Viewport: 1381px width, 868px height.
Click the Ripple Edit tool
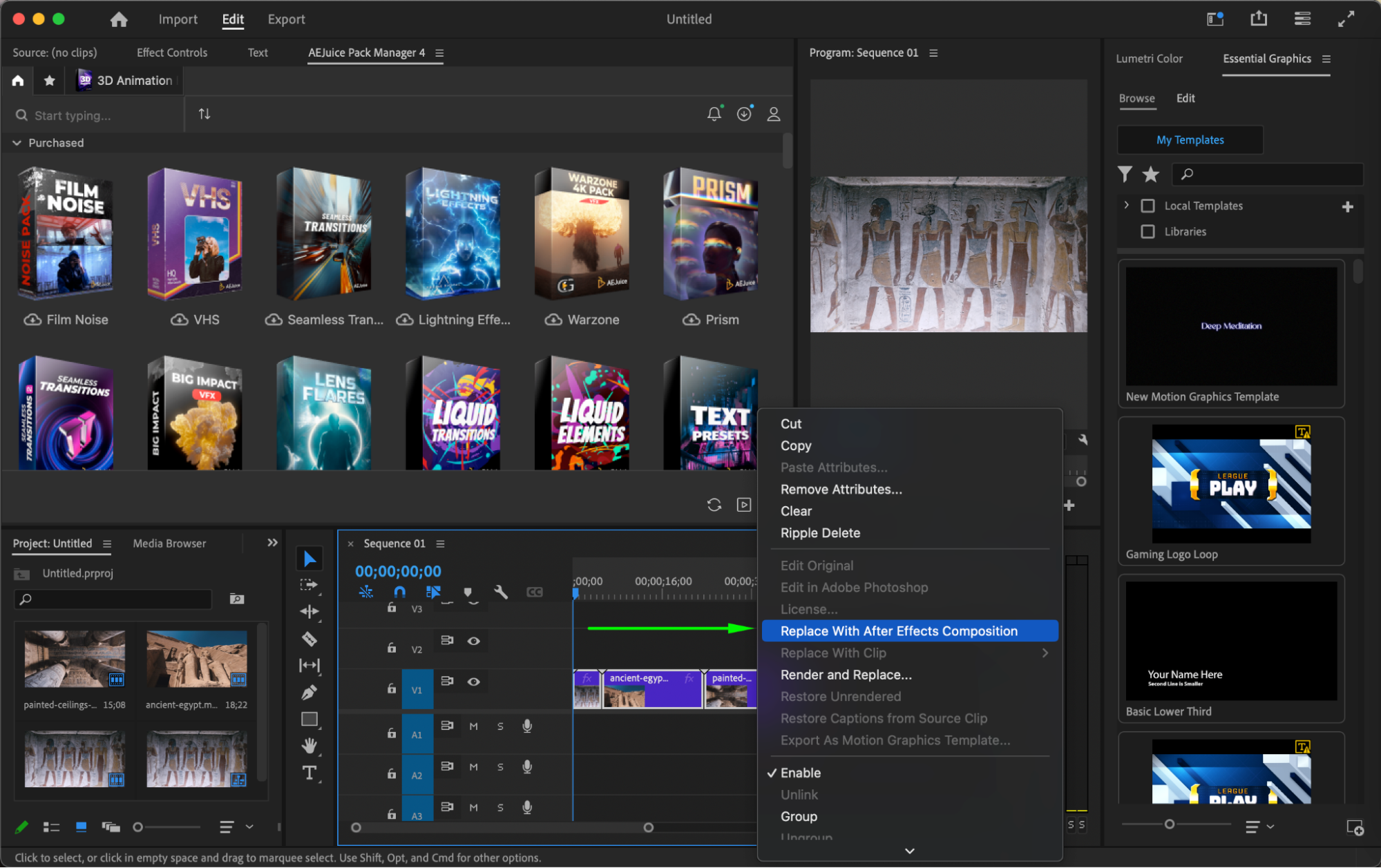pyautogui.click(x=309, y=612)
